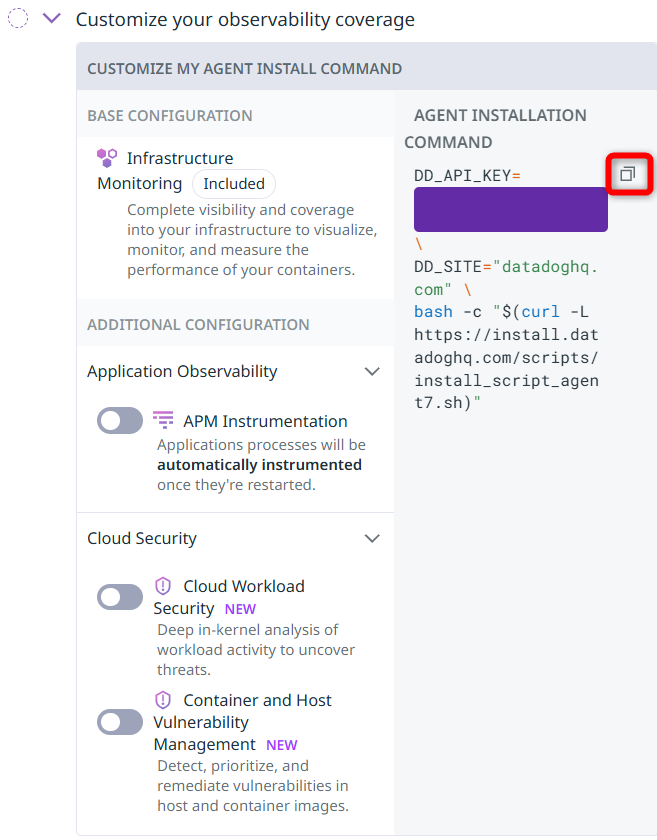Screen dimensions: 657x840
Task: Click the install script URL in the command
Action: point(506,368)
